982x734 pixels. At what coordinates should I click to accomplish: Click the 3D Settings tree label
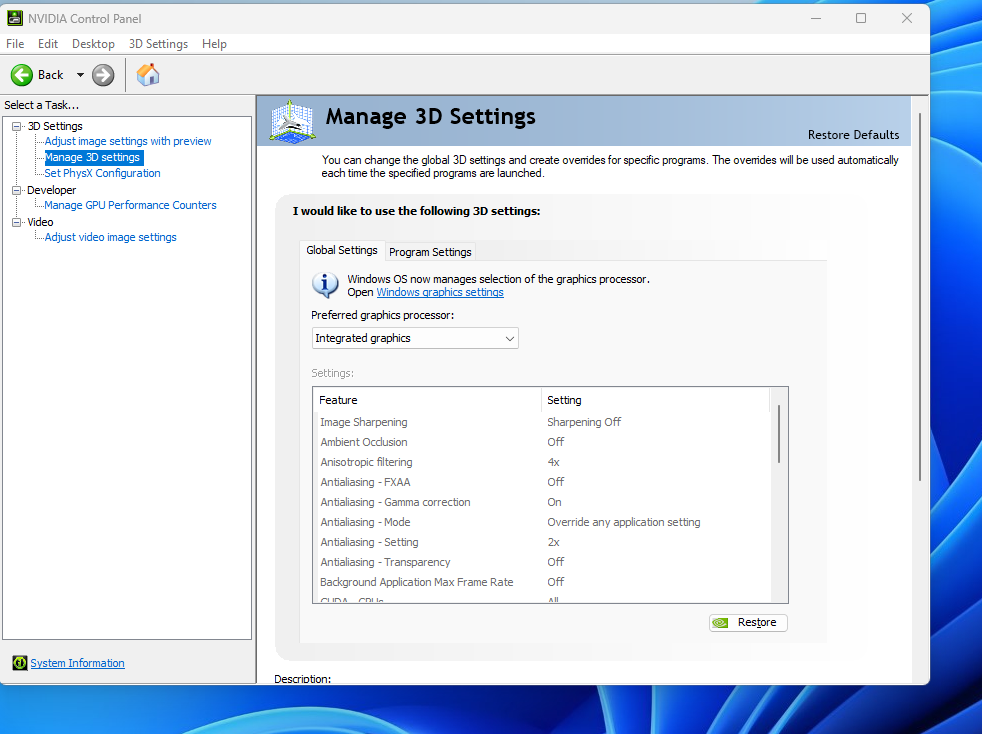54,126
